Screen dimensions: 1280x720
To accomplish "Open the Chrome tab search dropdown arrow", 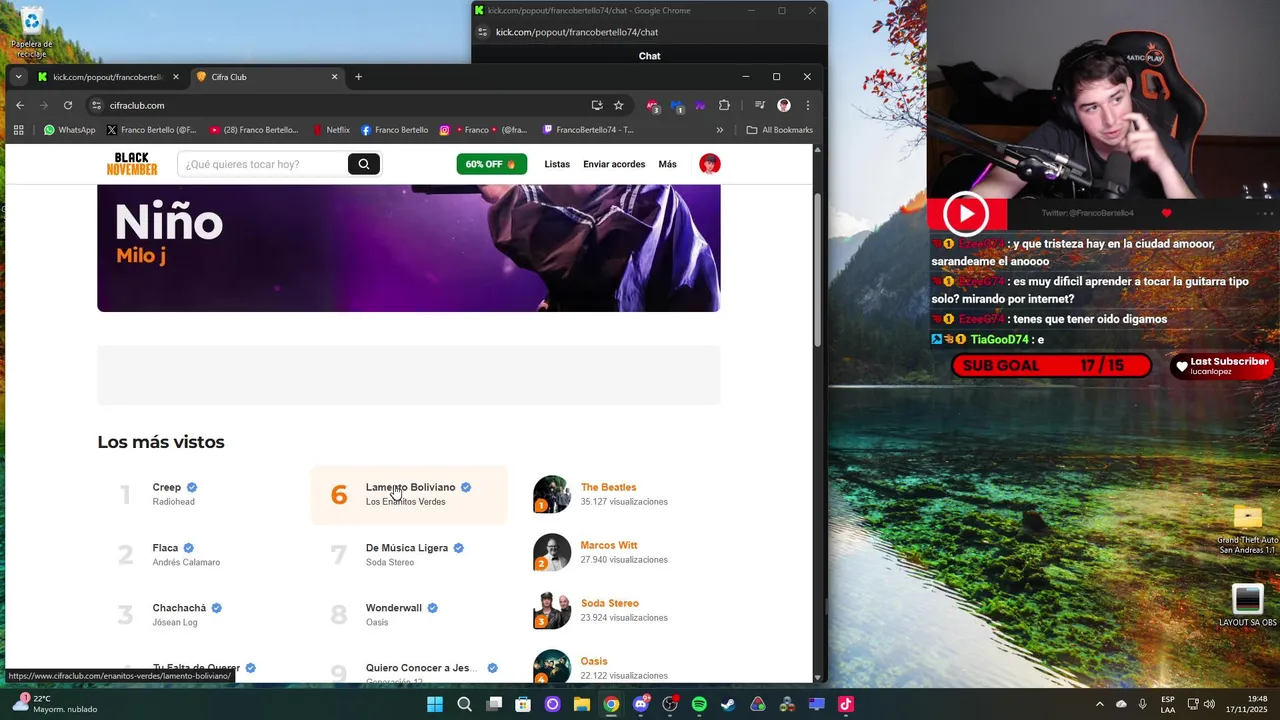I will pos(18,77).
